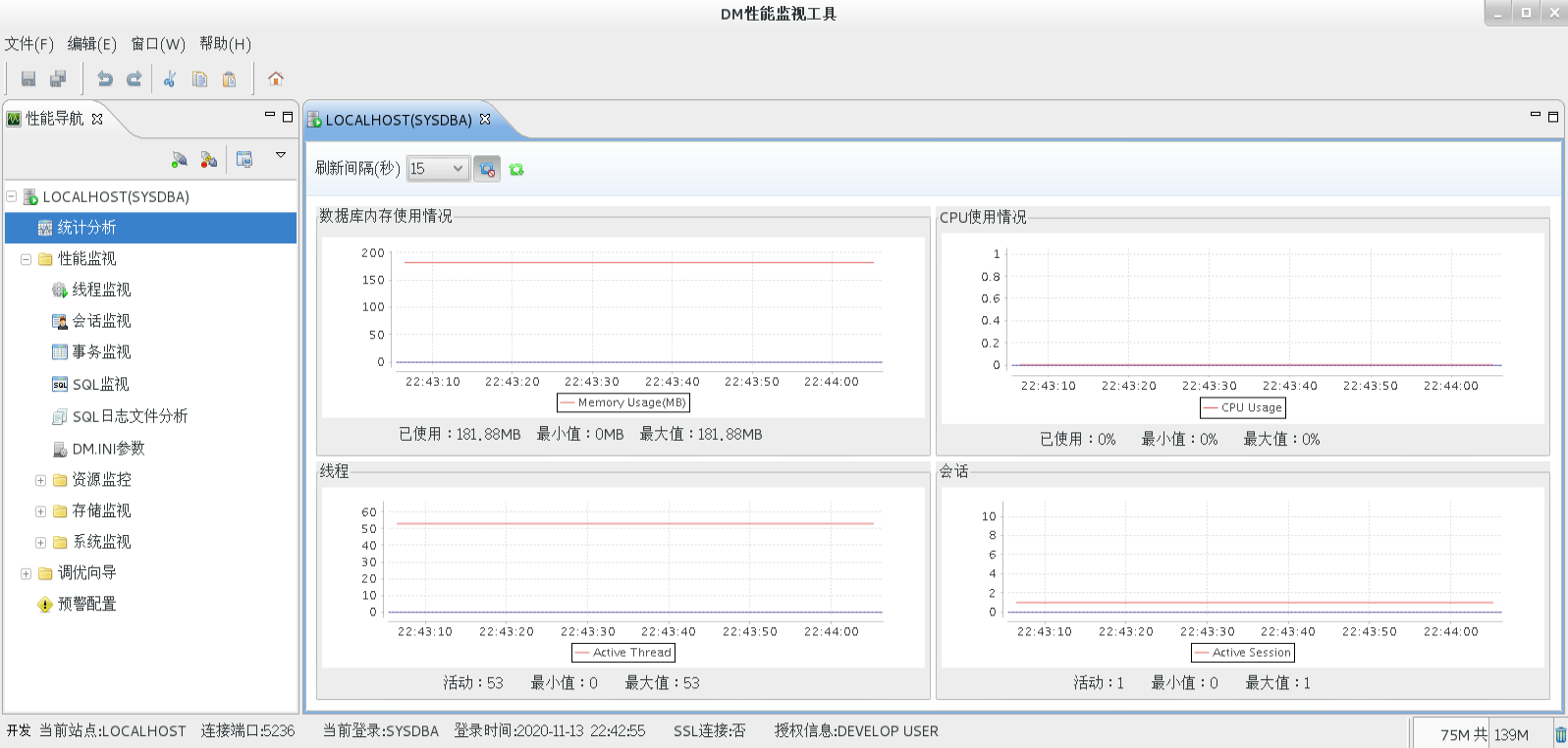Click the green connect-to-server plug icon
Viewport: 1568px width, 748px height.
tap(179, 159)
